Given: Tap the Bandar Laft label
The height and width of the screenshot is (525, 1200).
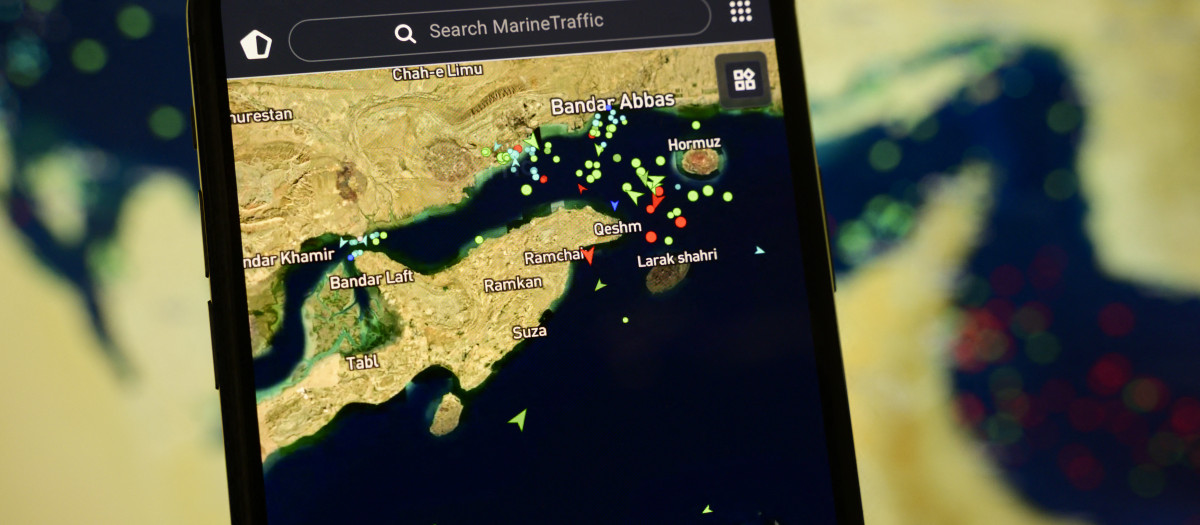Looking at the screenshot, I should [370, 282].
